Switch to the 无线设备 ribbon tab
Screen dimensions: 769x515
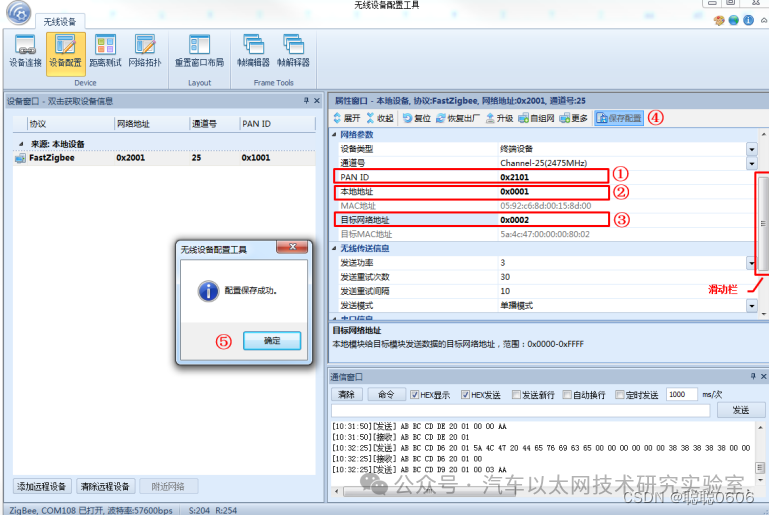point(60,22)
